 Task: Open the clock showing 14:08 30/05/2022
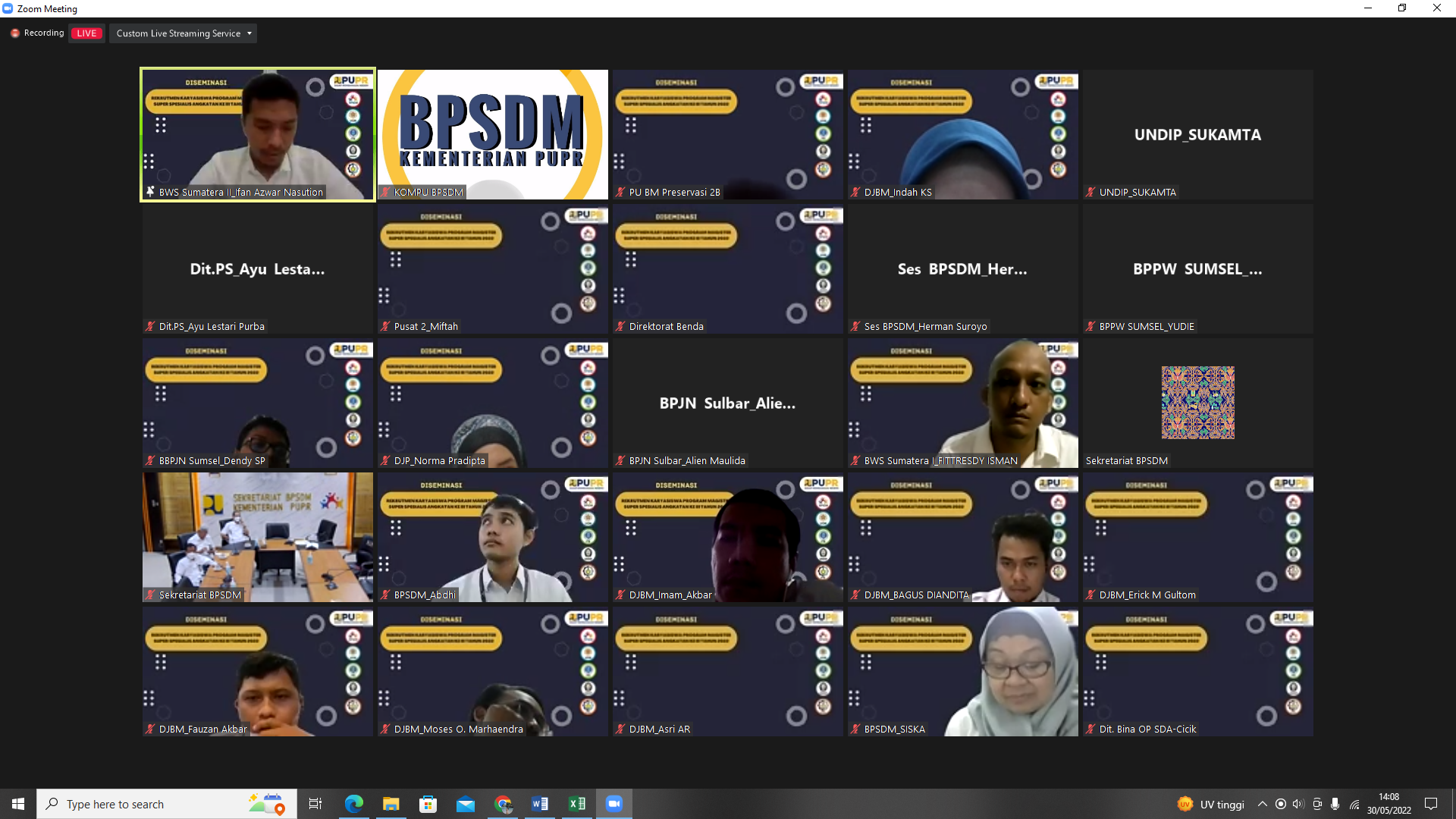(x=1389, y=804)
